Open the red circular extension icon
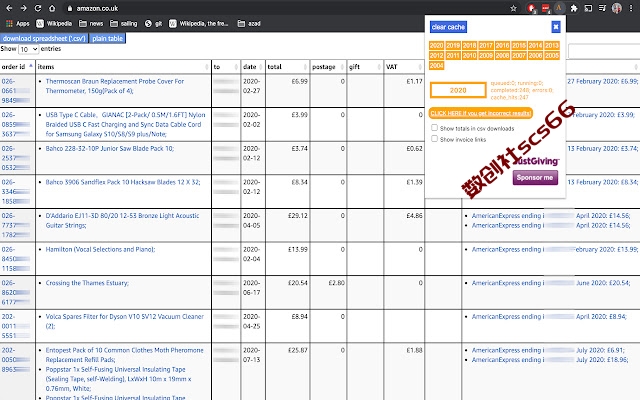The height and width of the screenshot is (400, 640). click(x=531, y=8)
